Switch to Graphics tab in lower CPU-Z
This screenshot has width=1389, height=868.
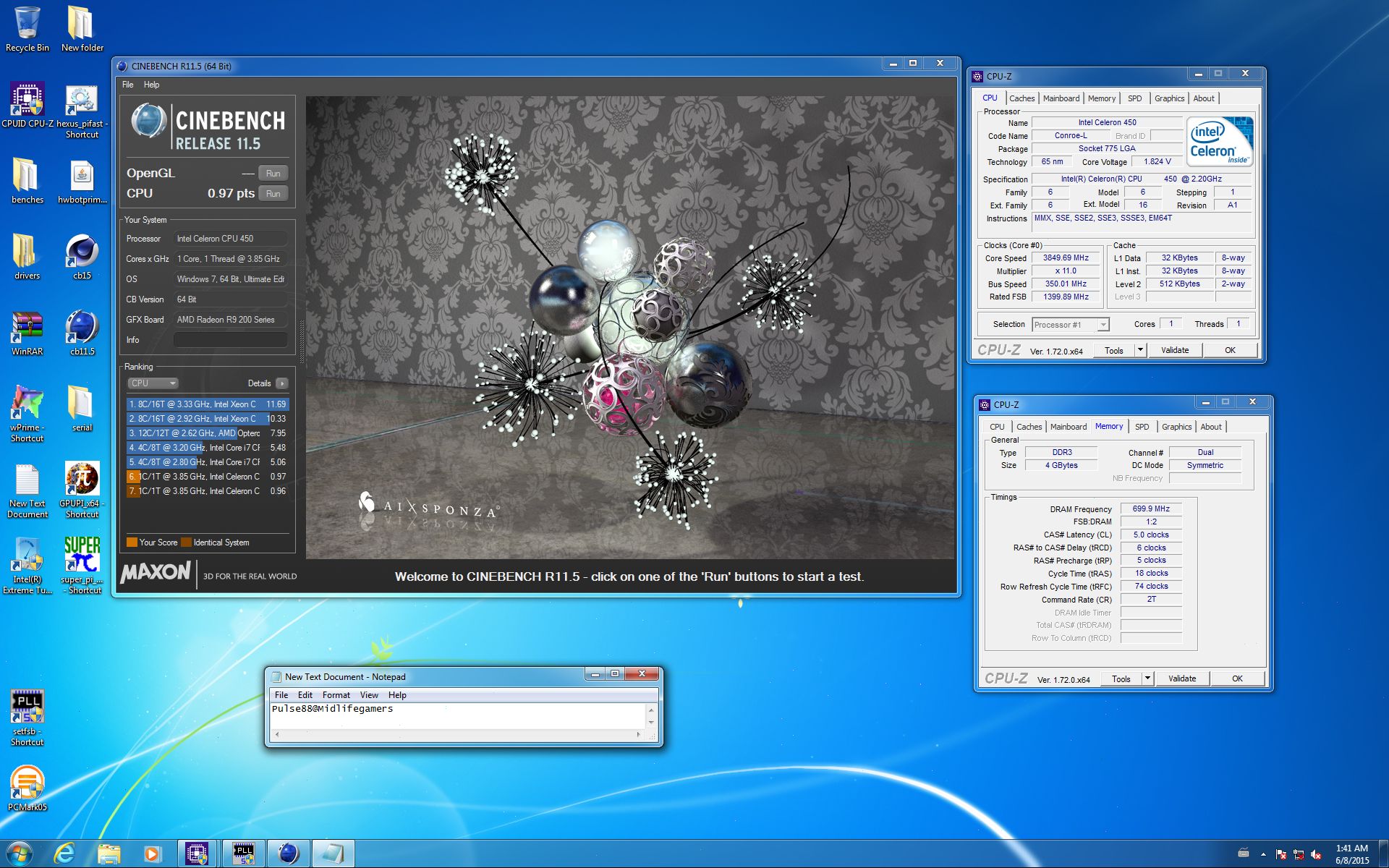pyautogui.click(x=1176, y=427)
